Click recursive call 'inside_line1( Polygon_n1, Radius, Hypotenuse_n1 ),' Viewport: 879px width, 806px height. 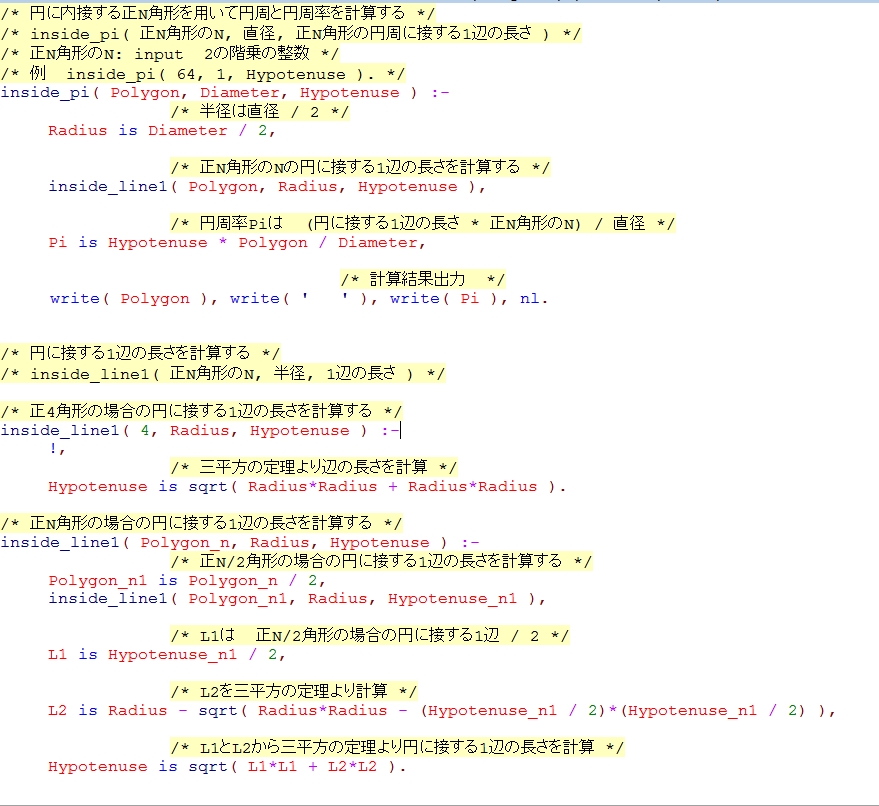297,599
